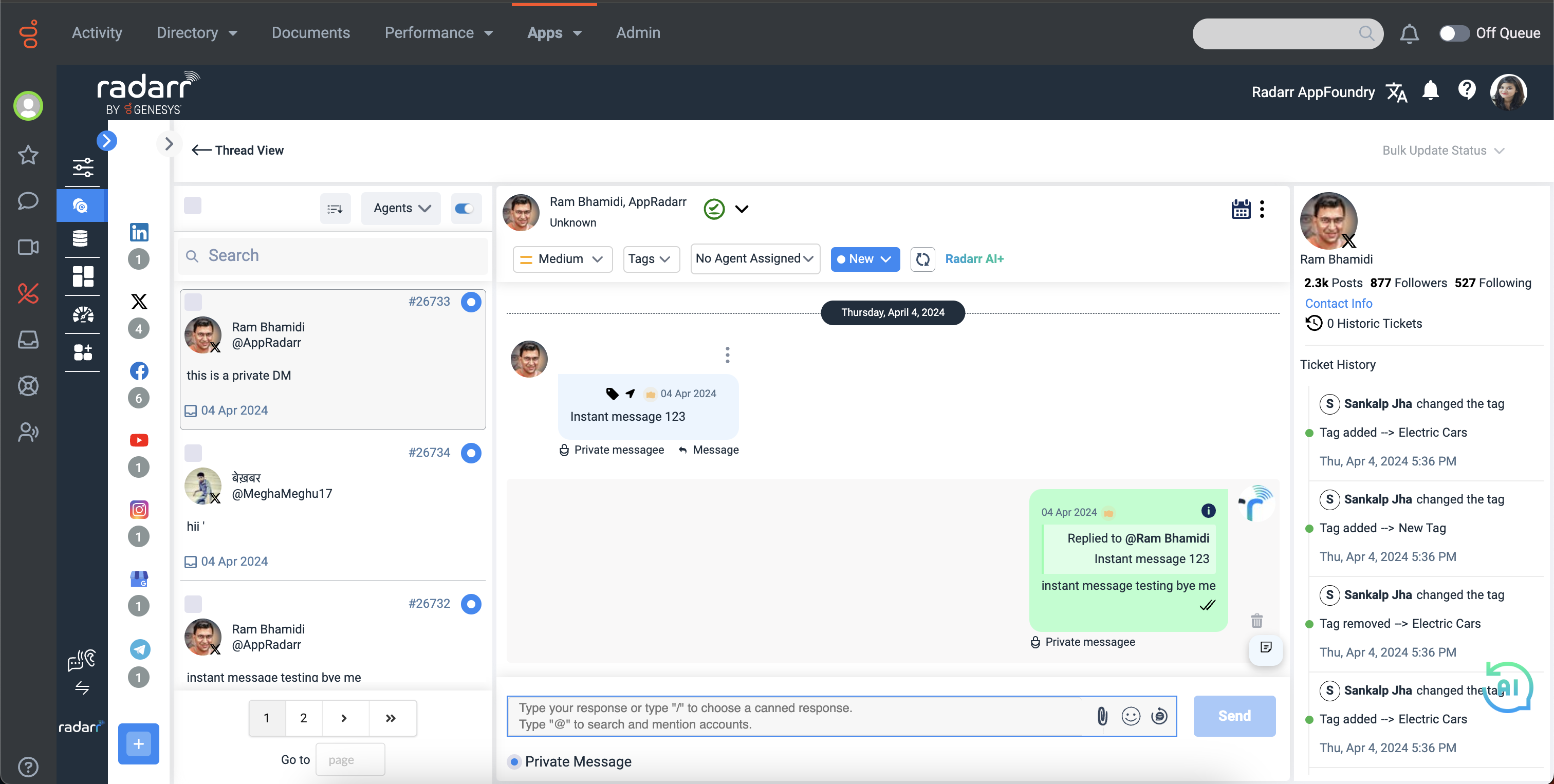The width and height of the screenshot is (1554, 784).
Task: Open the No Agent Assigned dropdown
Action: (755, 259)
